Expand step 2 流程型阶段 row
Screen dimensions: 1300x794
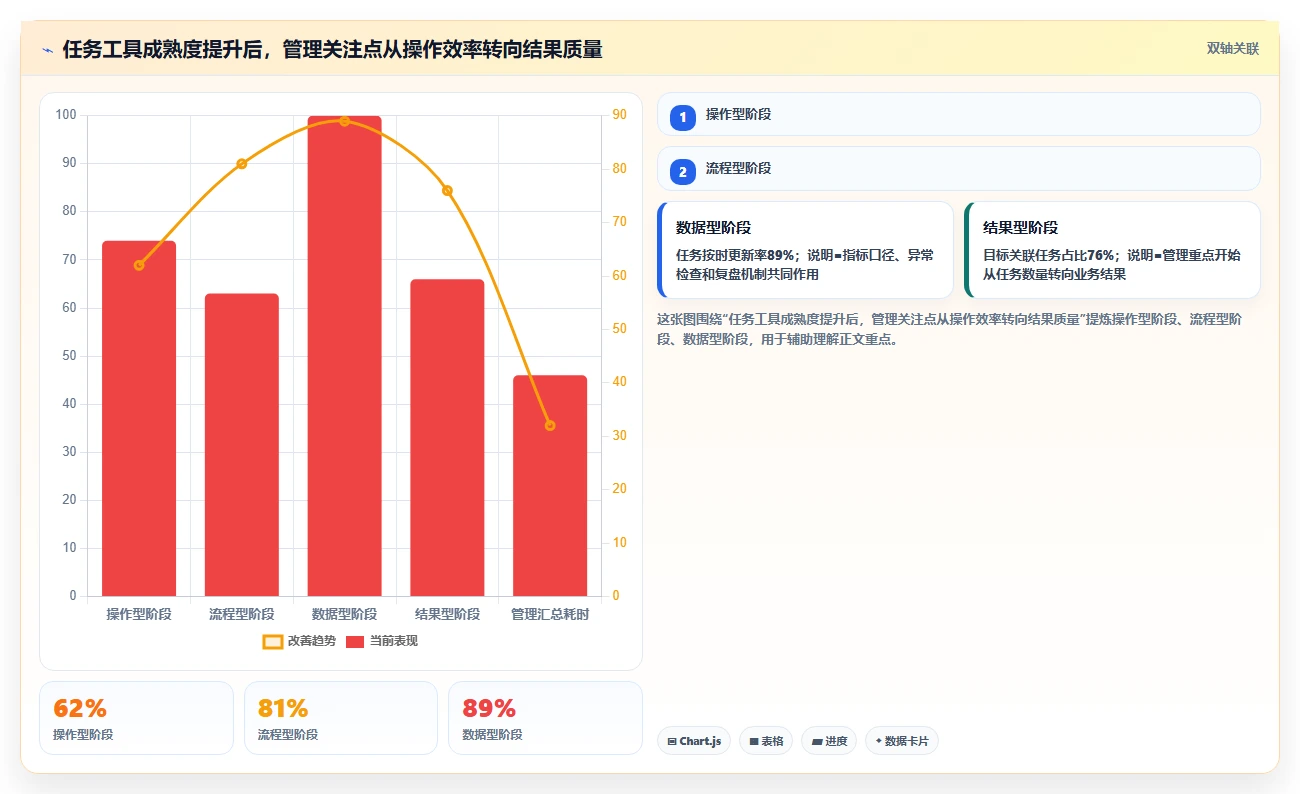(958, 168)
